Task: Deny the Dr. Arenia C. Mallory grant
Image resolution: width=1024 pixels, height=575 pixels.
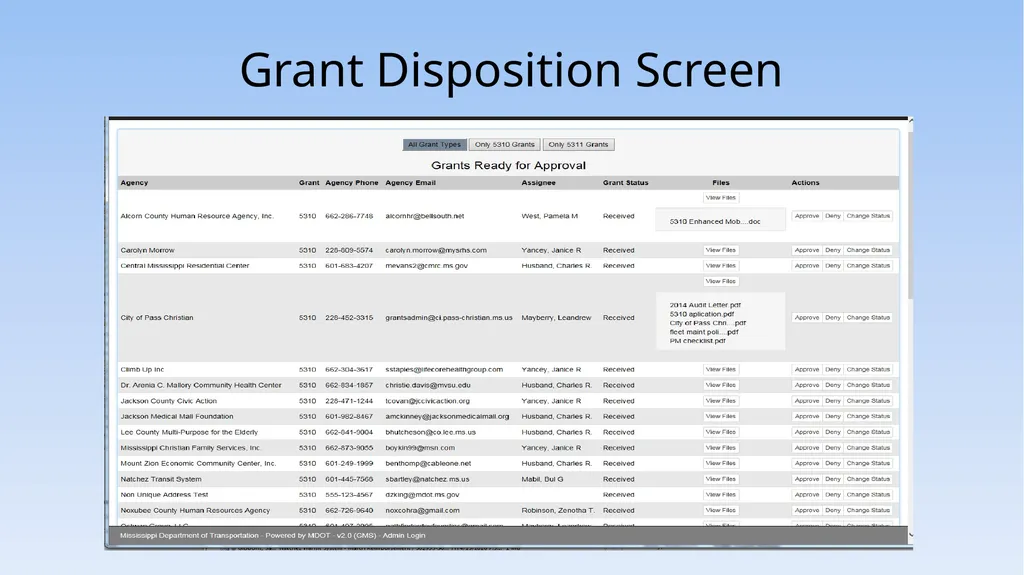Action: click(x=832, y=386)
